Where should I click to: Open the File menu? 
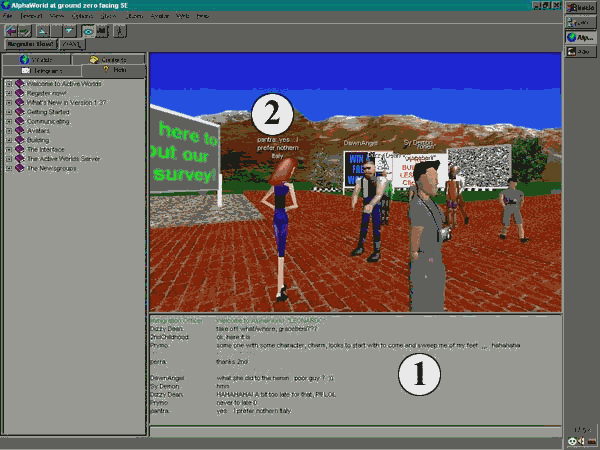click(9, 17)
